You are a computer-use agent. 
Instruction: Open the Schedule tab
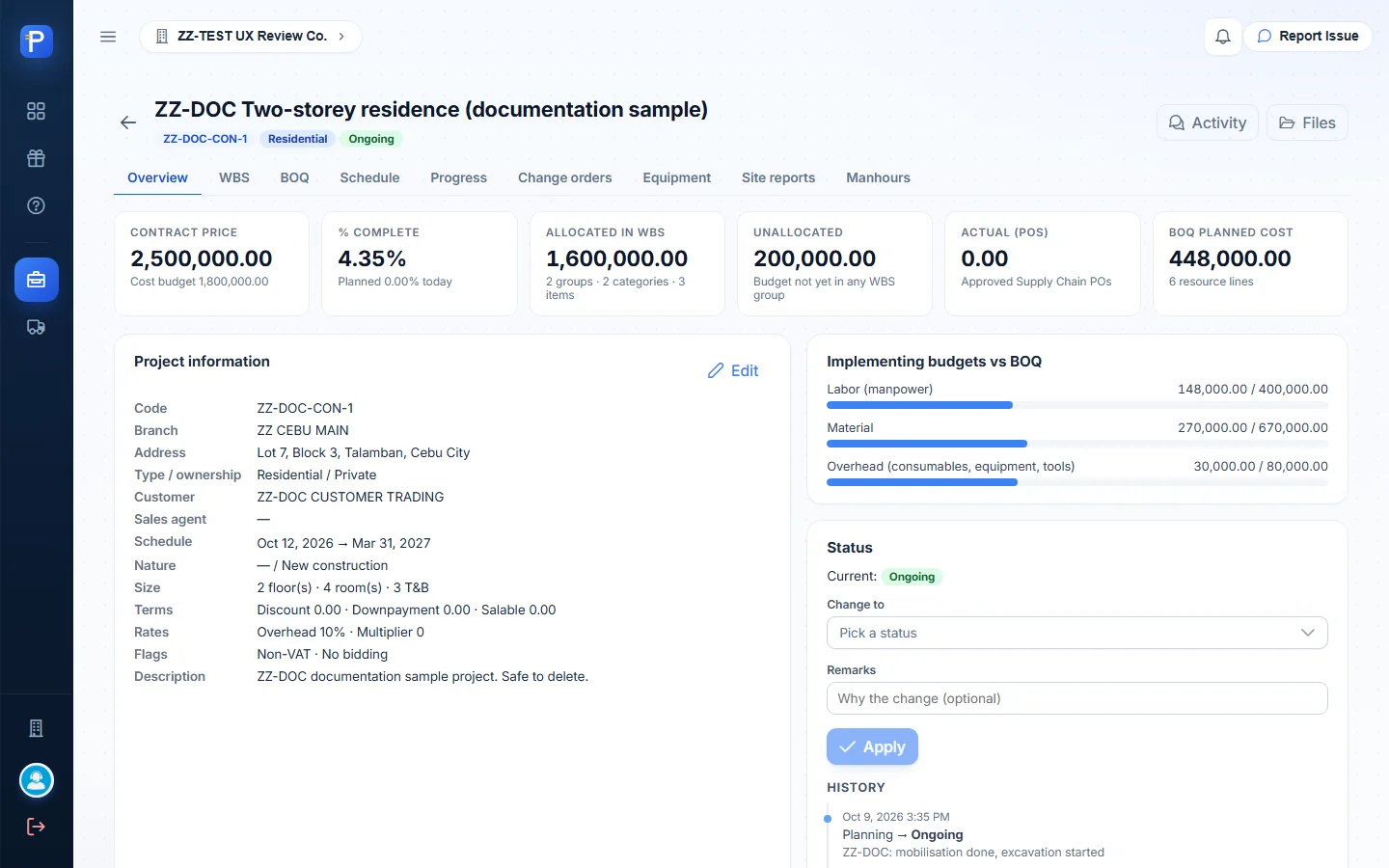[369, 177]
